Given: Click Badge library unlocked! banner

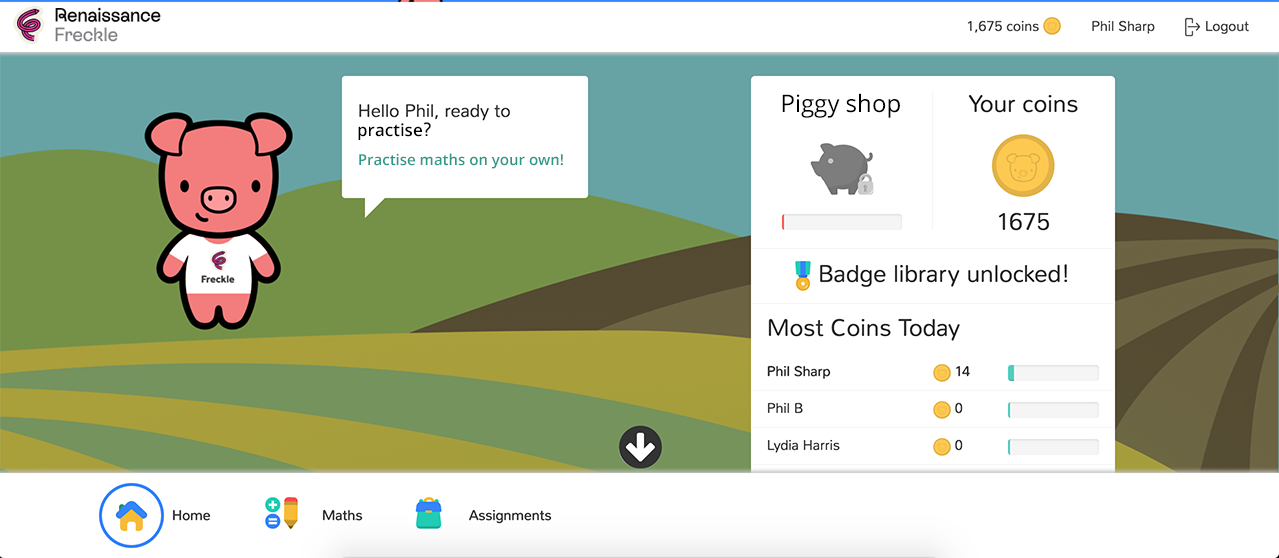Looking at the screenshot, I should pos(932,275).
